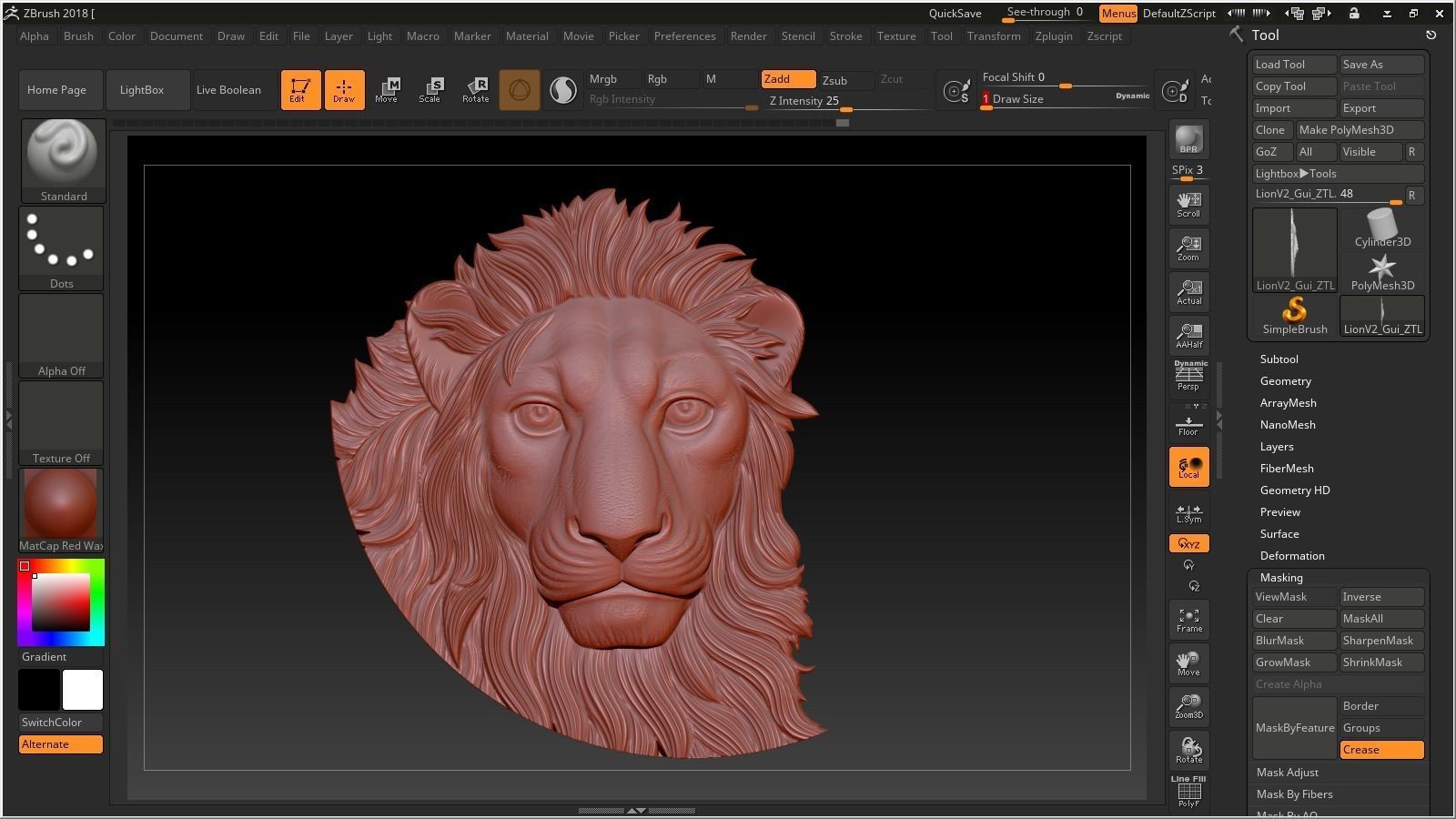Frame the mesh in the canvas

pyautogui.click(x=1188, y=620)
